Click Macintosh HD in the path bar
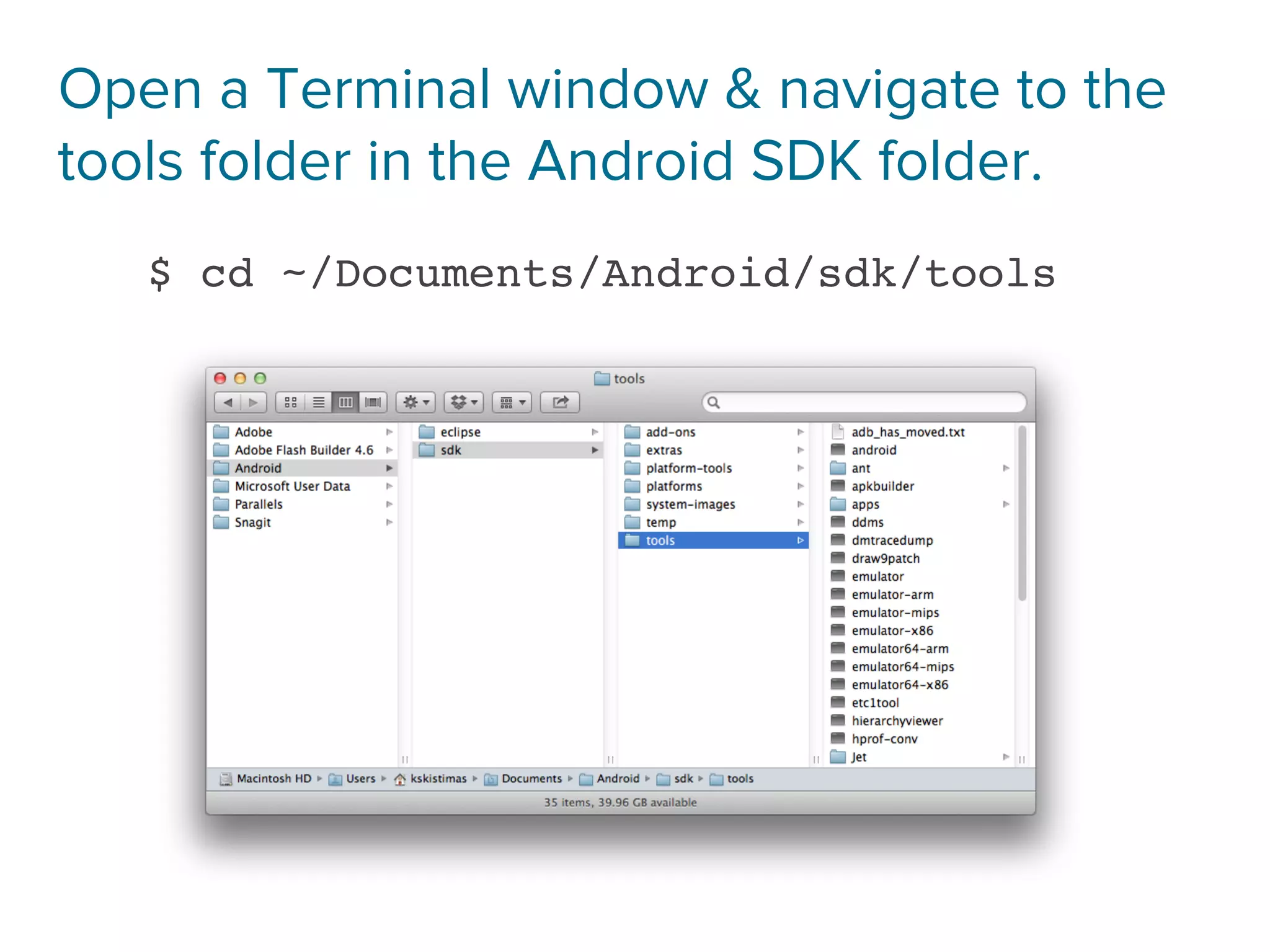Image resolution: width=1270 pixels, height=952 pixels. pyautogui.click(x=265, y=778)
